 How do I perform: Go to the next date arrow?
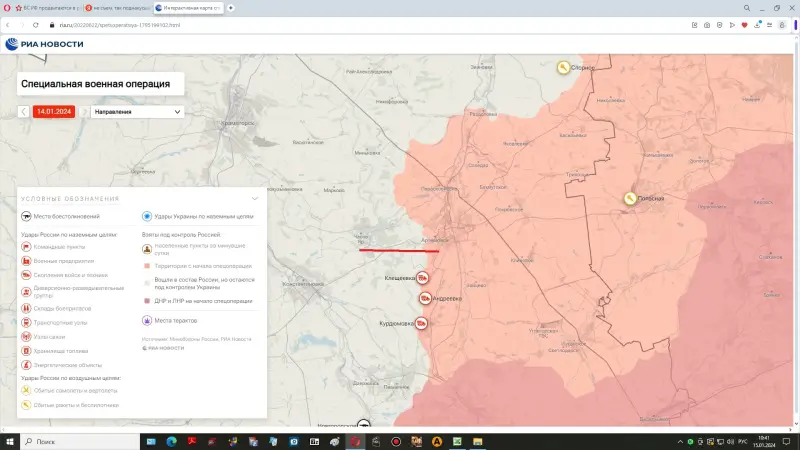coord(84,112)
